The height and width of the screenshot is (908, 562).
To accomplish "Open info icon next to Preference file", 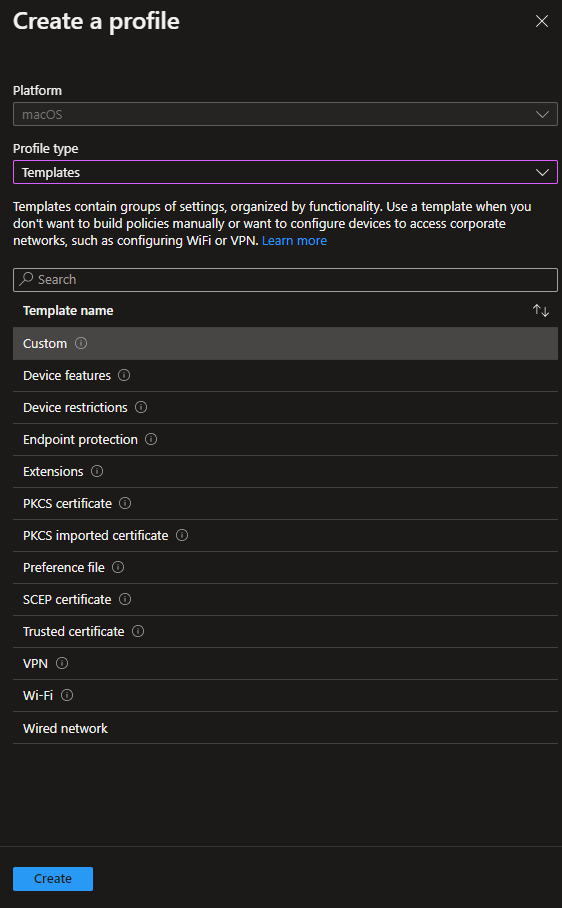I will pos(118,568).
